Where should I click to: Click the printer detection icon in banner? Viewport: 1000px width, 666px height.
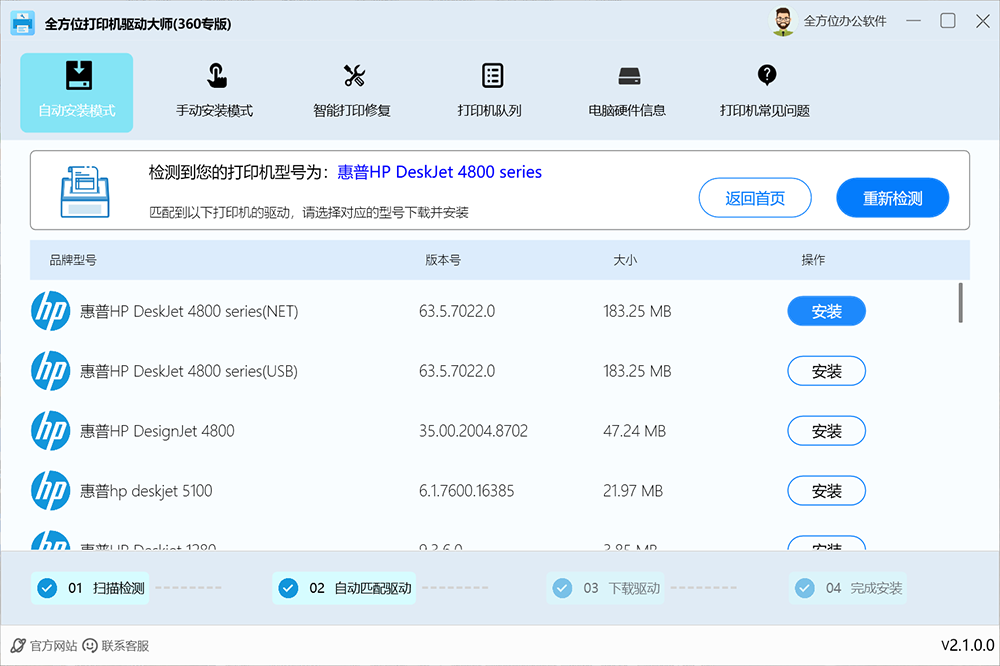point(85,189)
